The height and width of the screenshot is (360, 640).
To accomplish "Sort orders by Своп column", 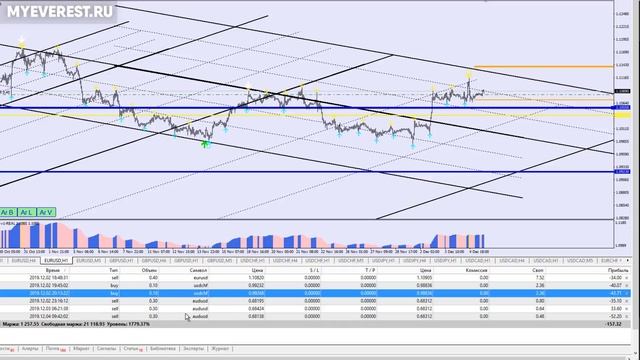I will (538, 270).
